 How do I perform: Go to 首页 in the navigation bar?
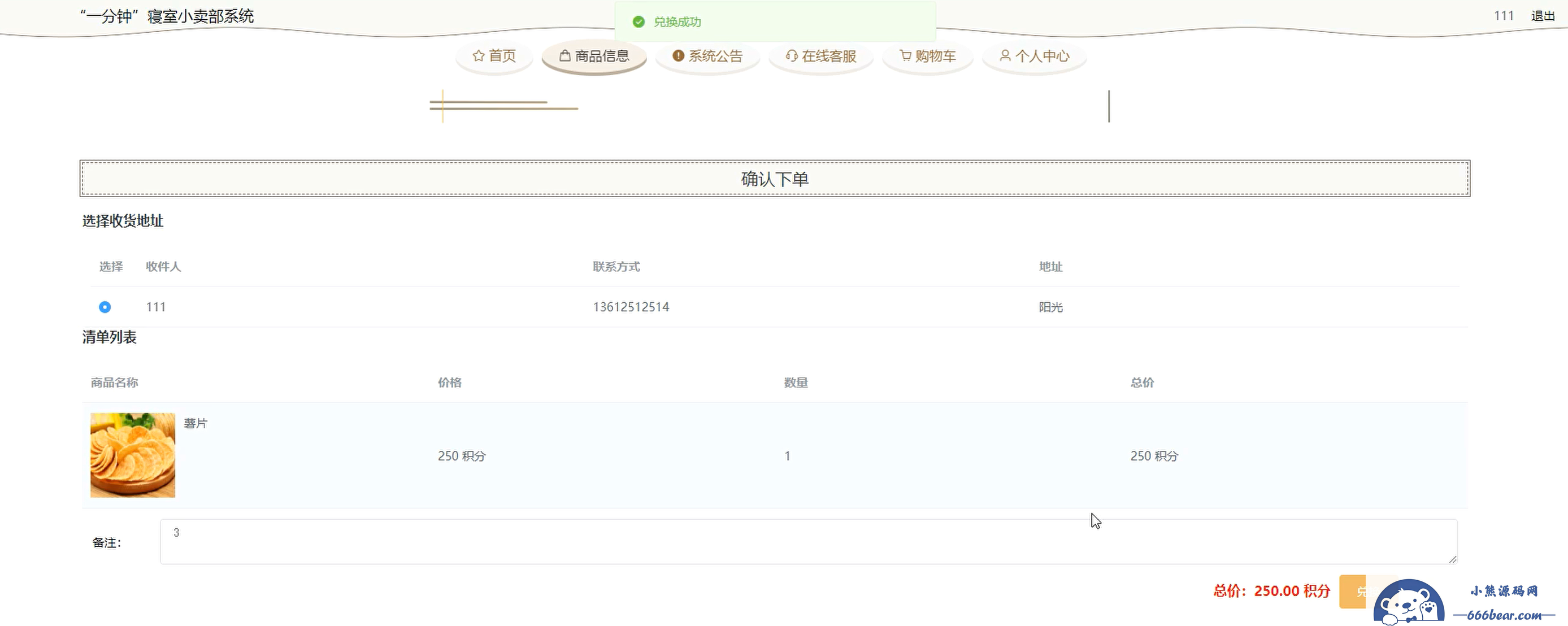(494, 56)
